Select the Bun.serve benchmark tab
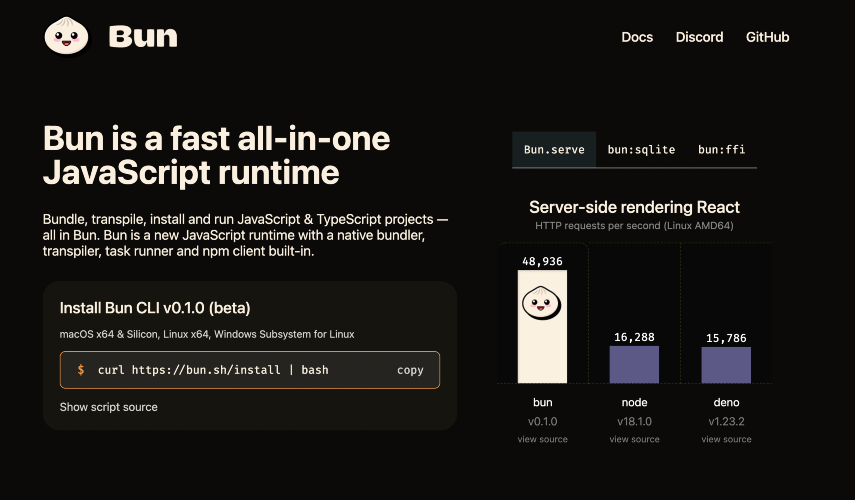 [x=554, y=149]
